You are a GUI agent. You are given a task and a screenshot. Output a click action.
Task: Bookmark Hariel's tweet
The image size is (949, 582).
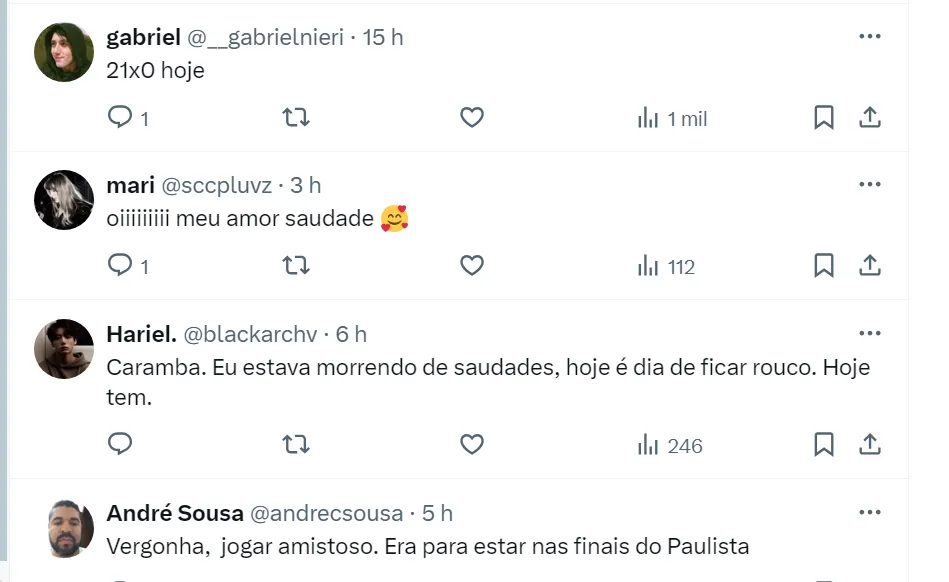(824, 444)
